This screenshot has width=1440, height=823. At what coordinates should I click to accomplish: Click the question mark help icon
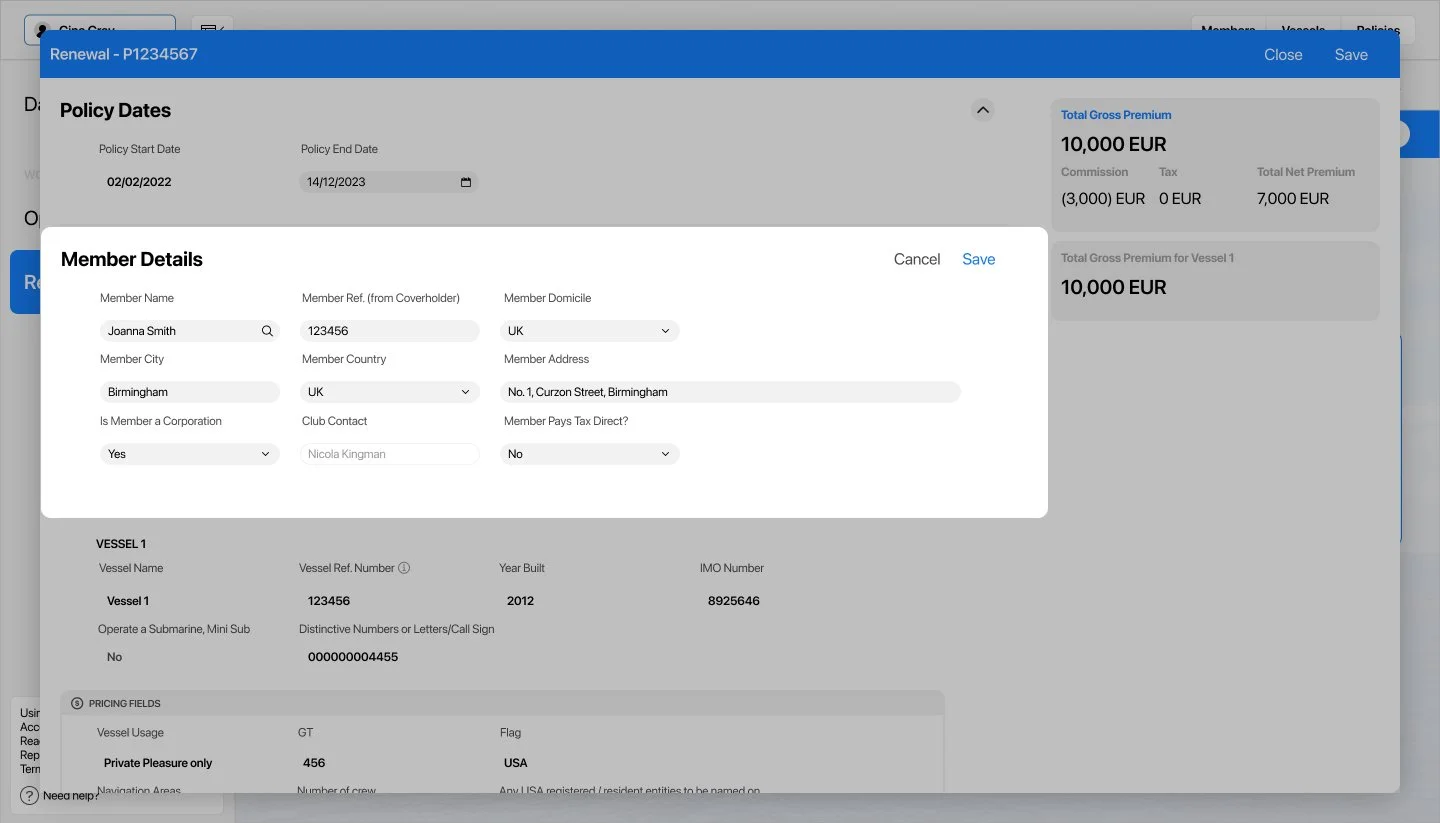[29, 796]
